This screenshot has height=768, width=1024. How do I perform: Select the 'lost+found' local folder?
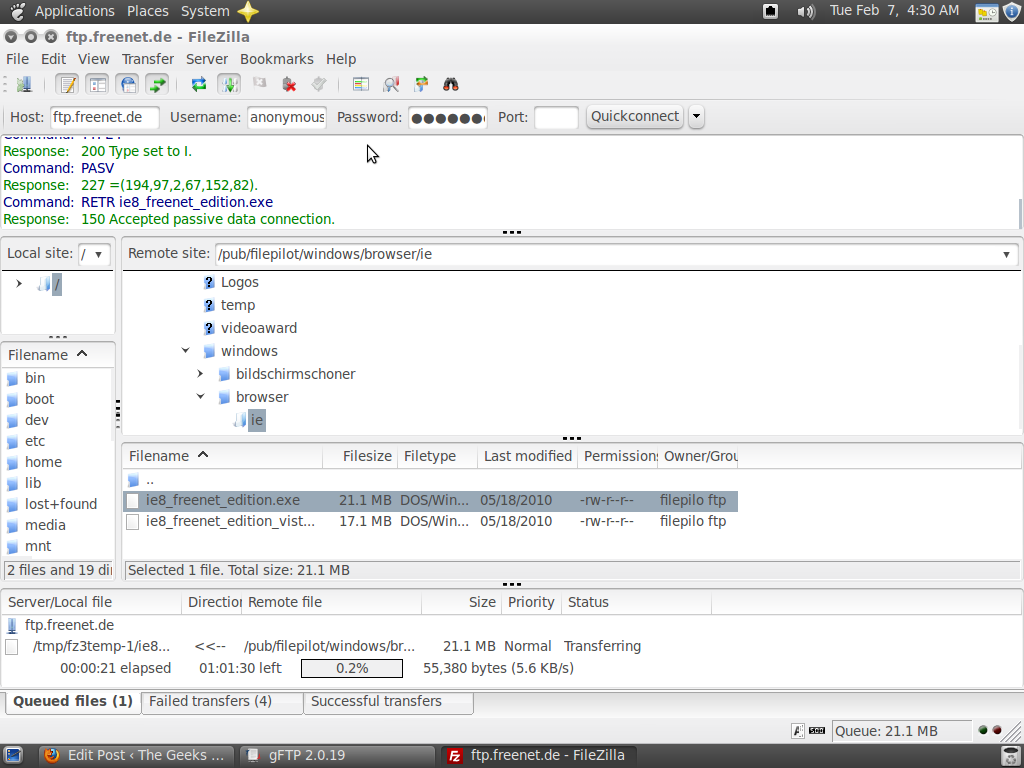click(61, 504)
